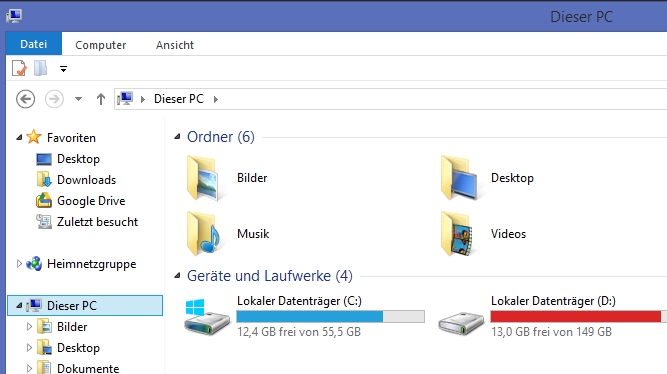667x374 pixels.
Task: Switch to the Computer ribbon tab
Action: pyautogui.click(x=100, y=45)
